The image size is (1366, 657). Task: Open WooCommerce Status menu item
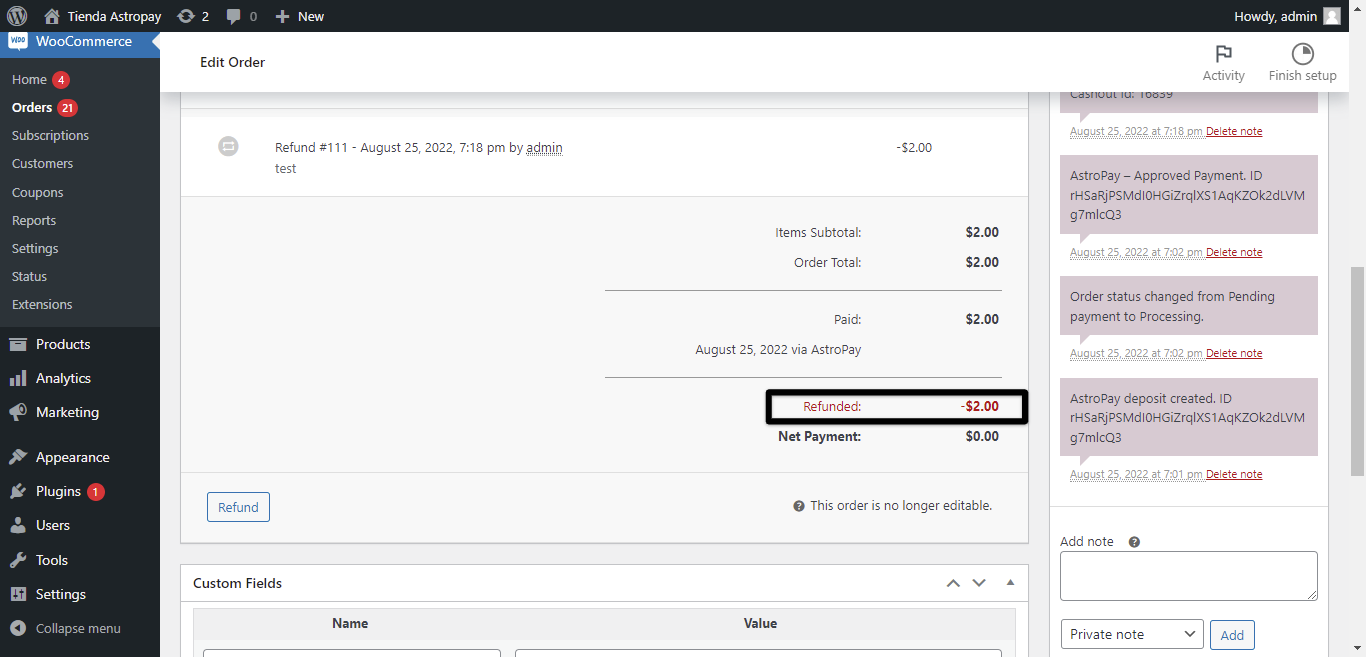point(29,276)
